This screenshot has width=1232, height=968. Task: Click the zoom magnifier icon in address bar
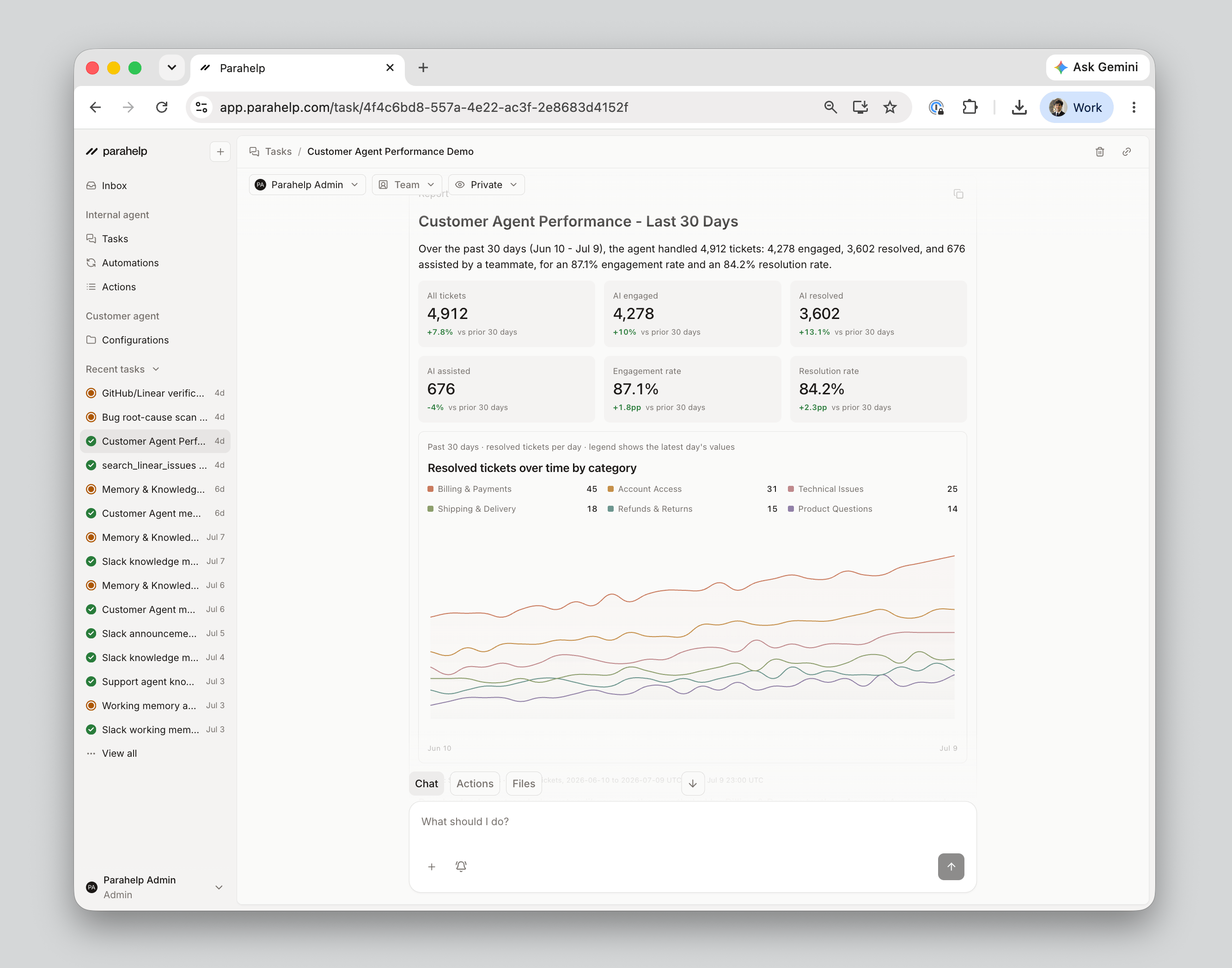(x=830, y=107)
